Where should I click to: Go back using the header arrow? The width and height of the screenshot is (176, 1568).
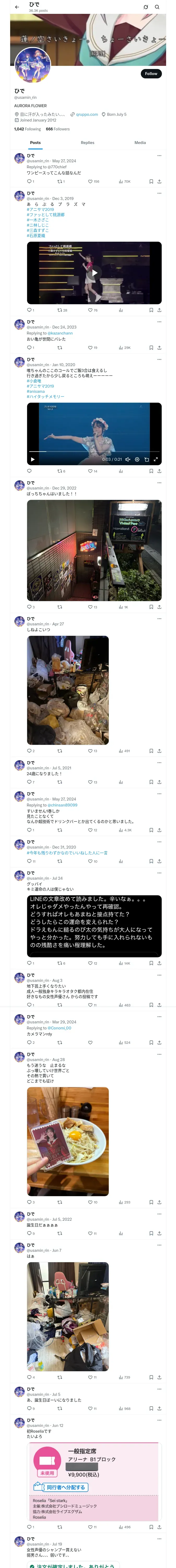[x=17, y=7]
